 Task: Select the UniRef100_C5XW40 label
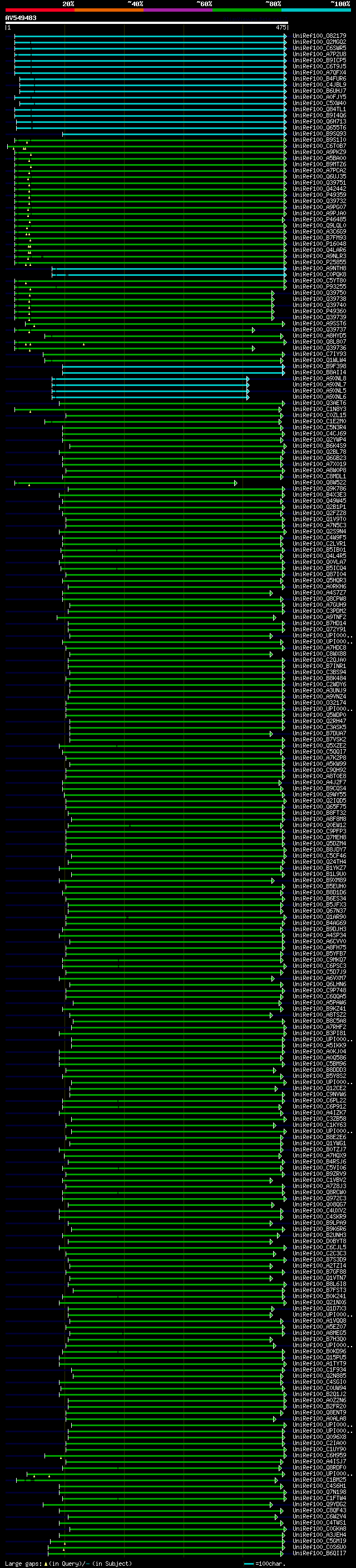pos(319,103)
